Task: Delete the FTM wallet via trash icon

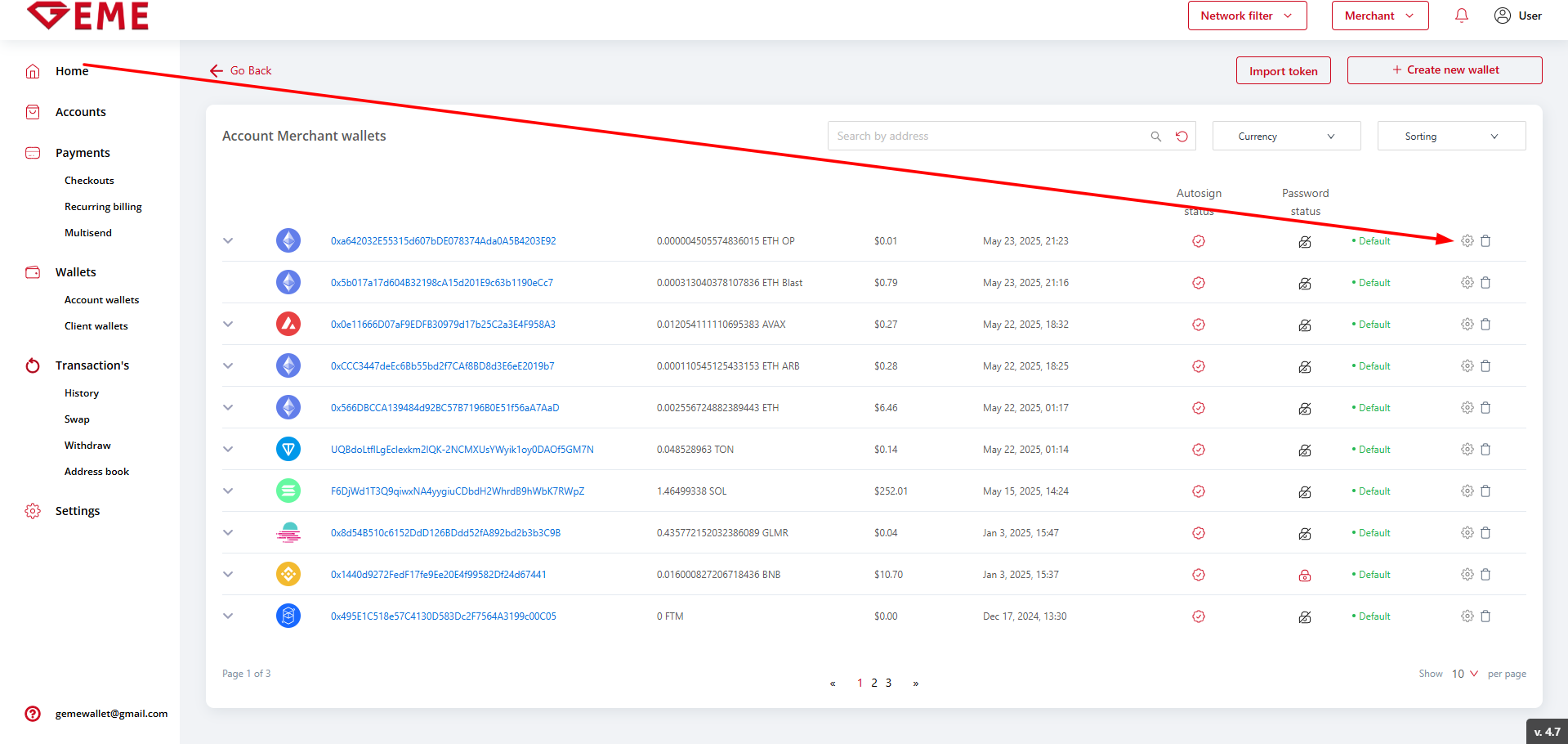Action: (1485, 616)
